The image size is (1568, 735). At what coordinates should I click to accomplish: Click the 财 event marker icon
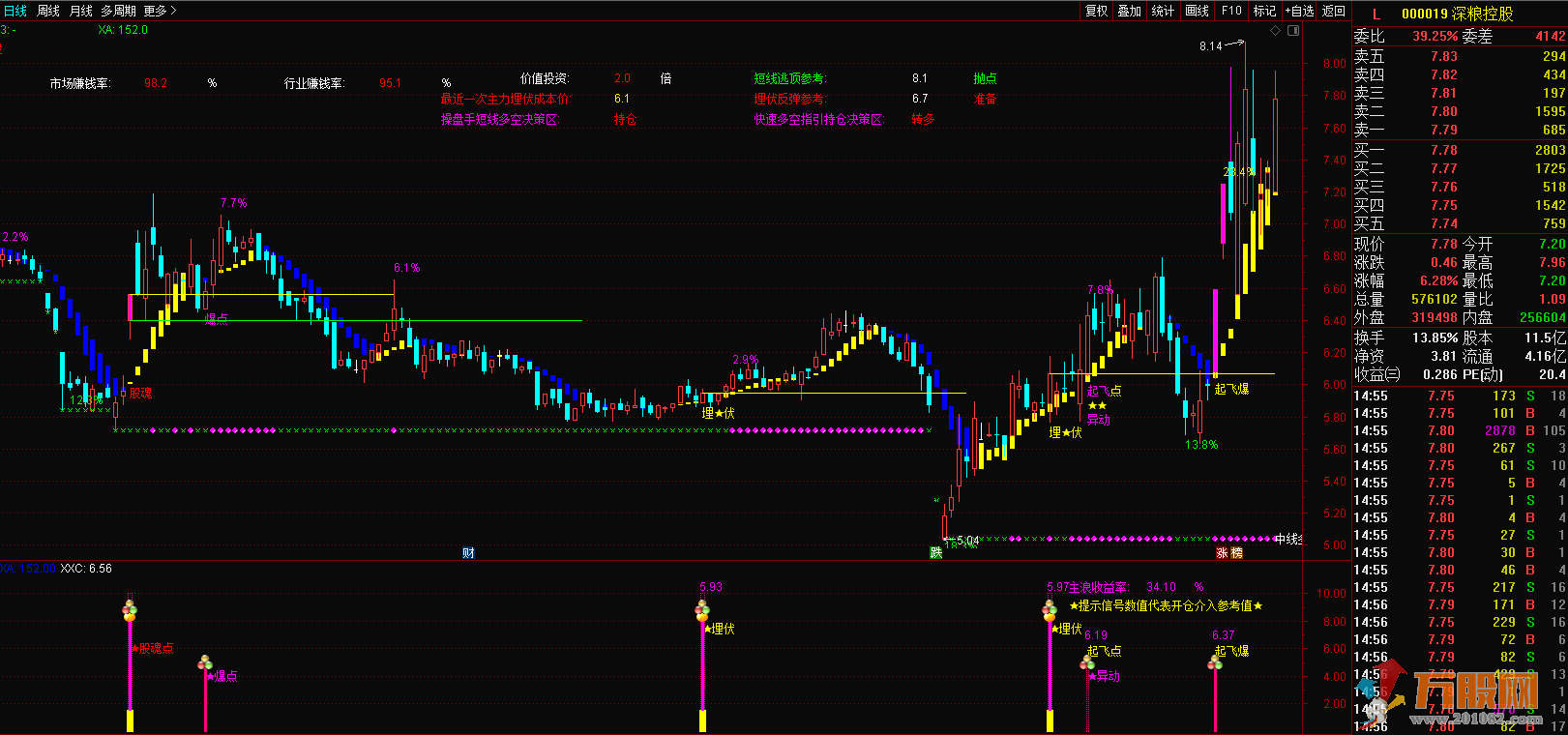468,553
